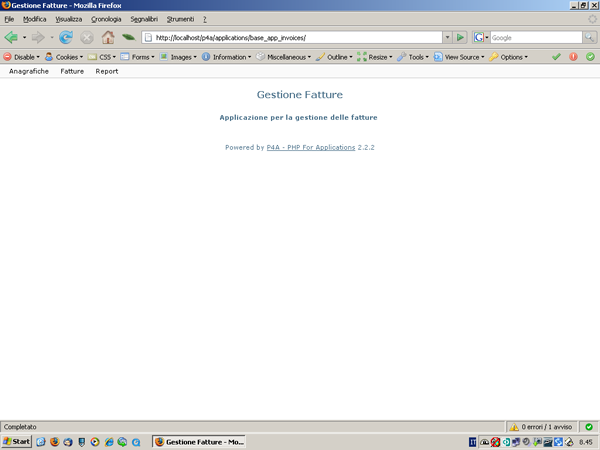Click the Gestione Fatture heading
This screenshot has width=600, height=450.
pos(300,95)
